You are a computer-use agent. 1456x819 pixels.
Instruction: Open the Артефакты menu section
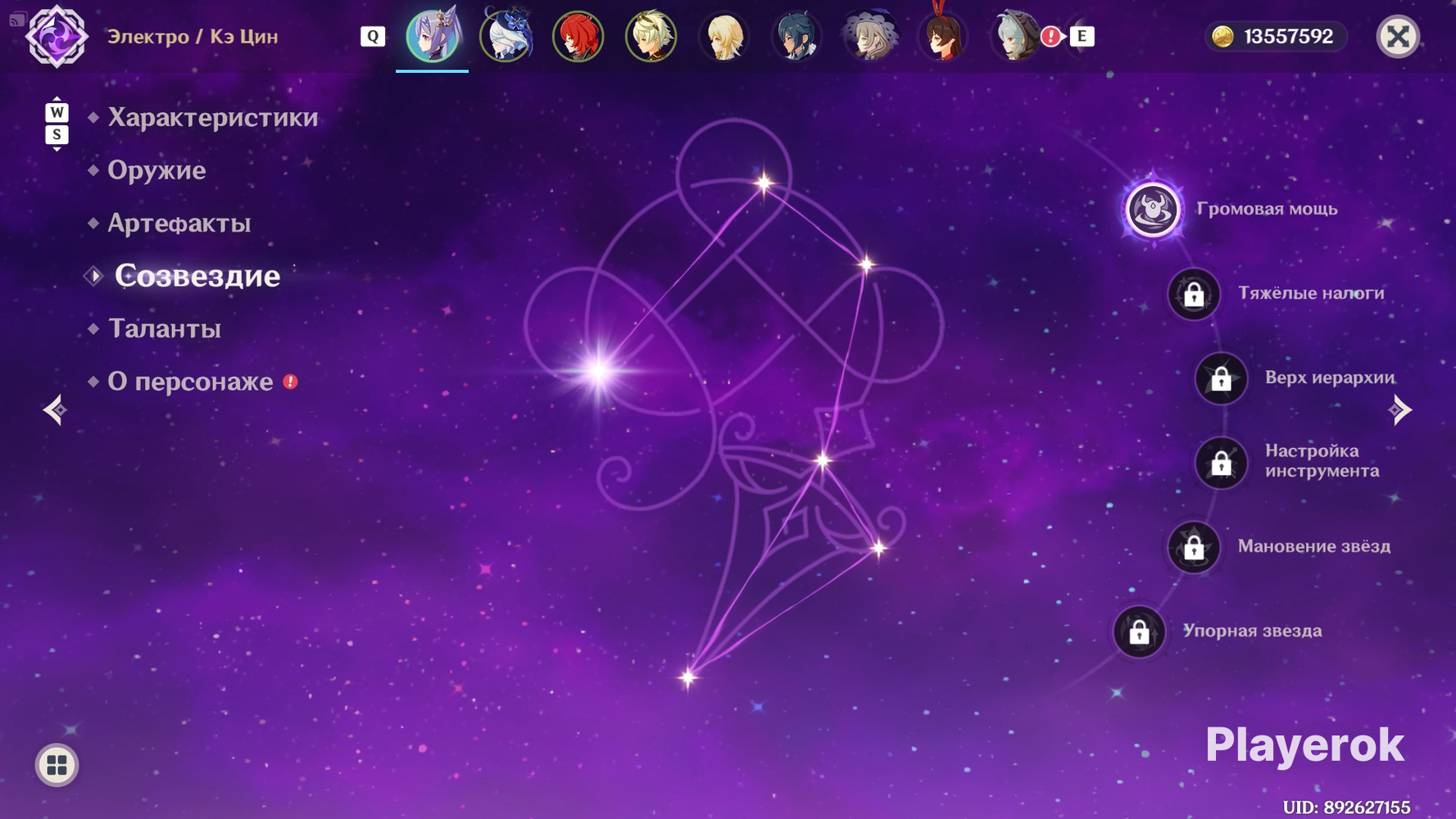[179, 223]
